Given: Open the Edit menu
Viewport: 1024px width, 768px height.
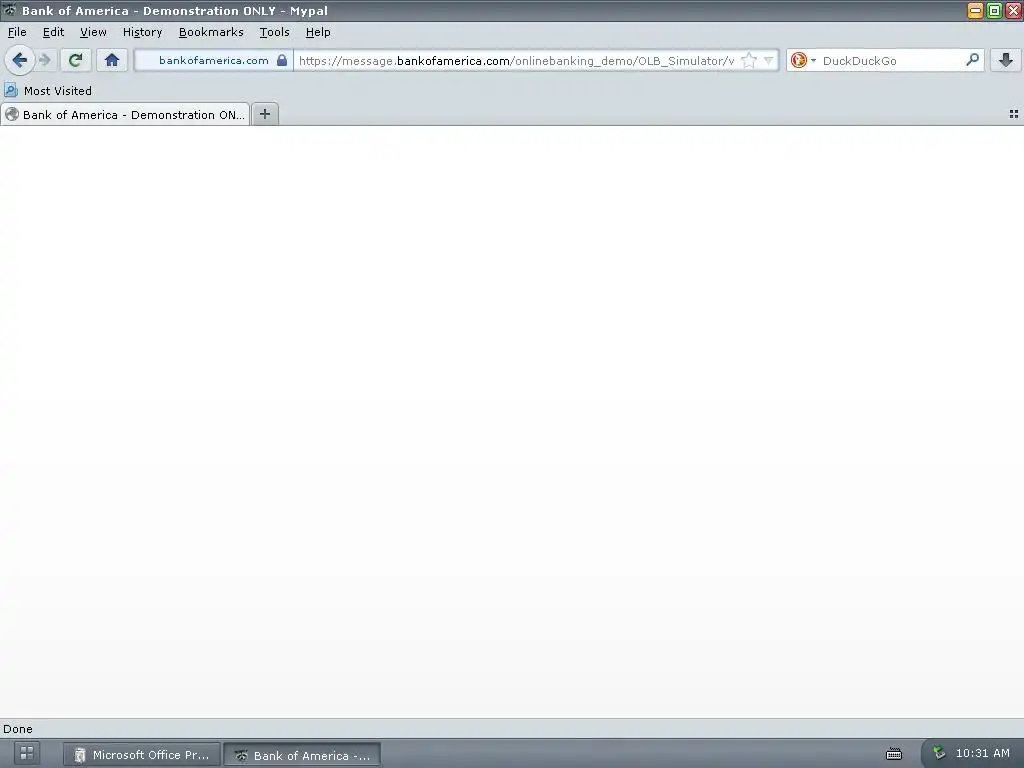Looking at the screenshot, I should [53, 32].
